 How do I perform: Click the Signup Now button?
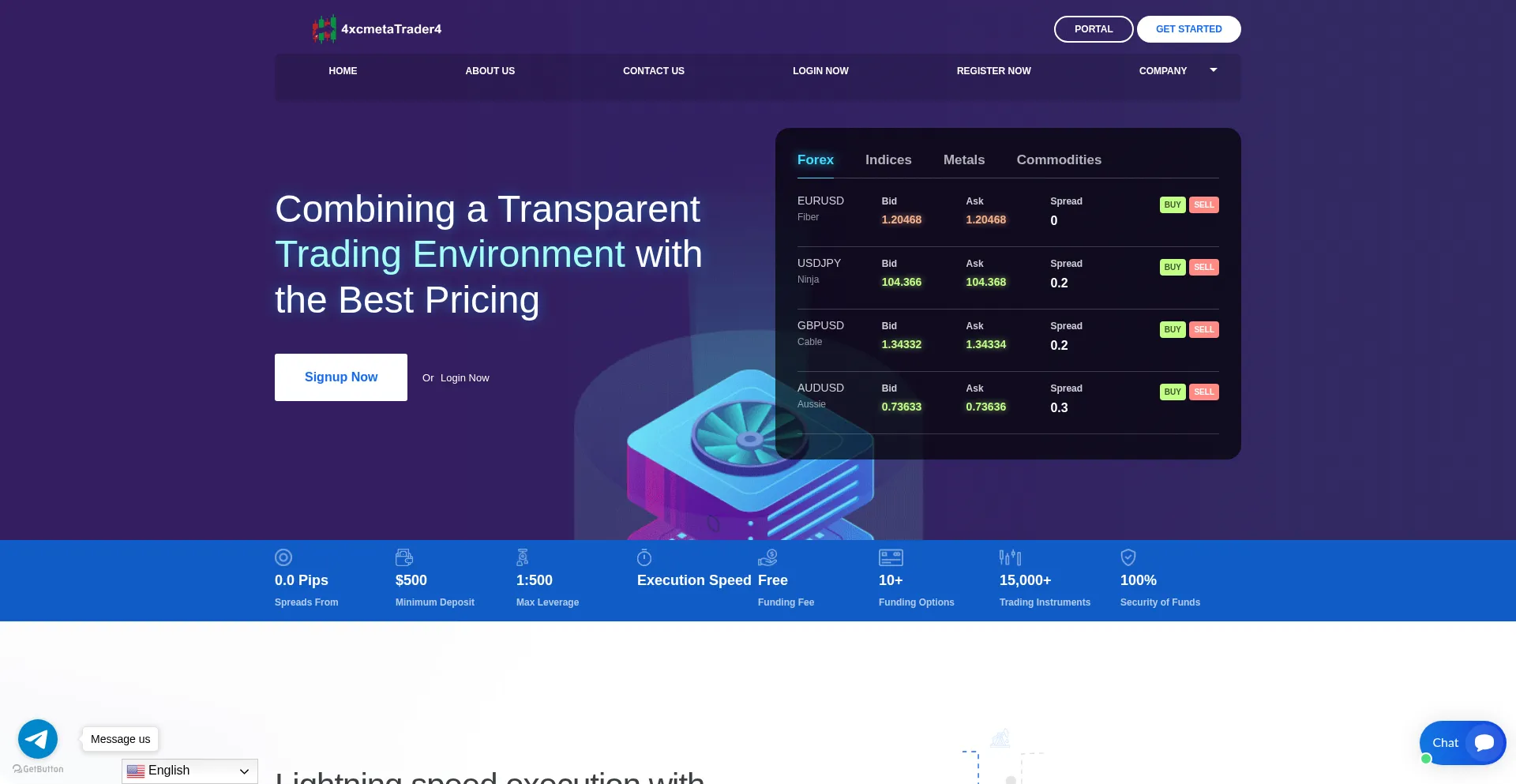[340, 377]
